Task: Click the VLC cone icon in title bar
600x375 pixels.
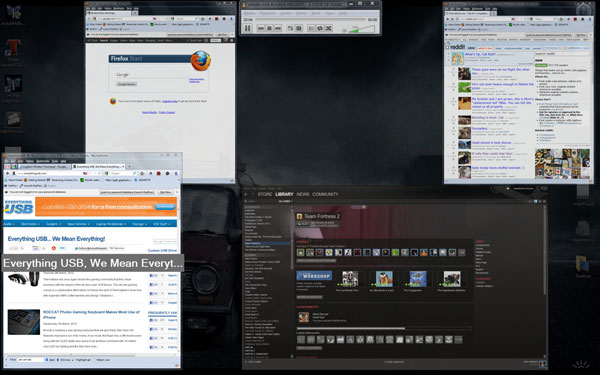Action: 244,4
